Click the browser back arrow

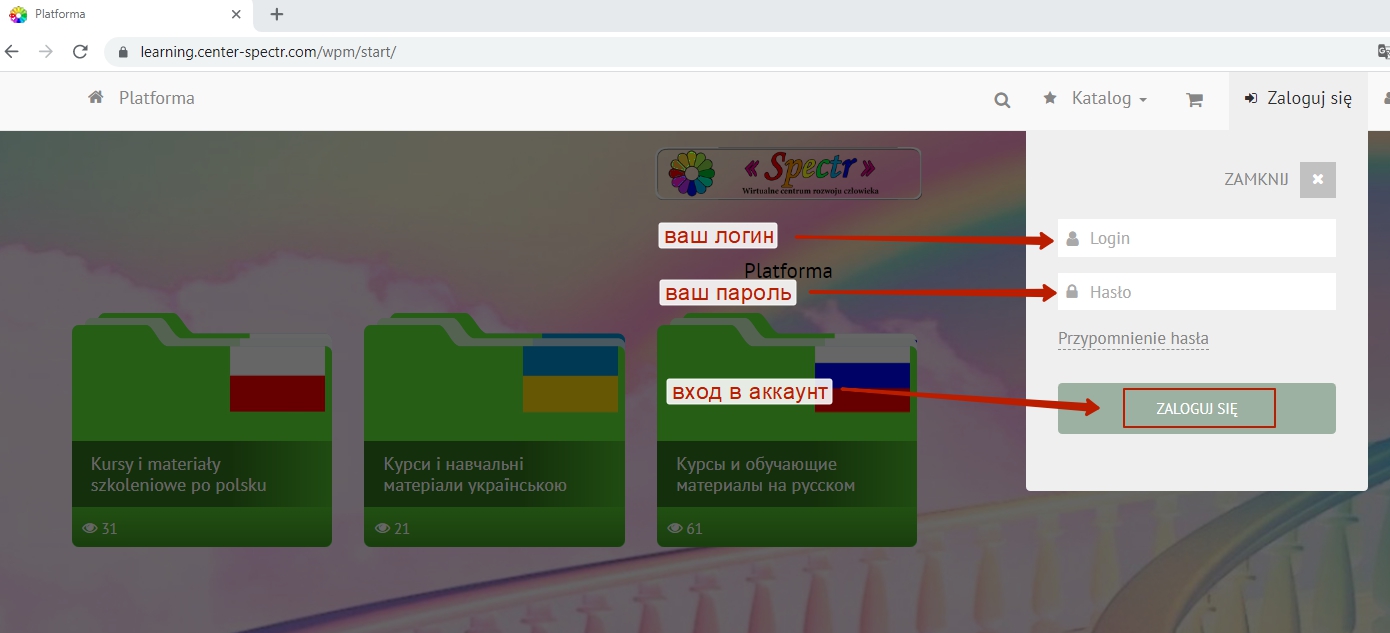coord(12,51)
